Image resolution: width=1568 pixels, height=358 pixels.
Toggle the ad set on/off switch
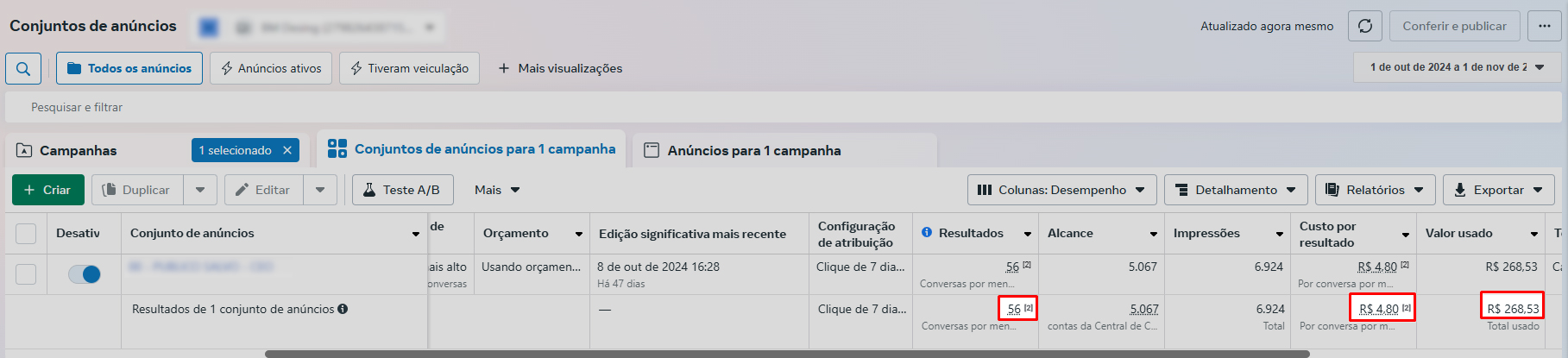[x=85, y=274]
